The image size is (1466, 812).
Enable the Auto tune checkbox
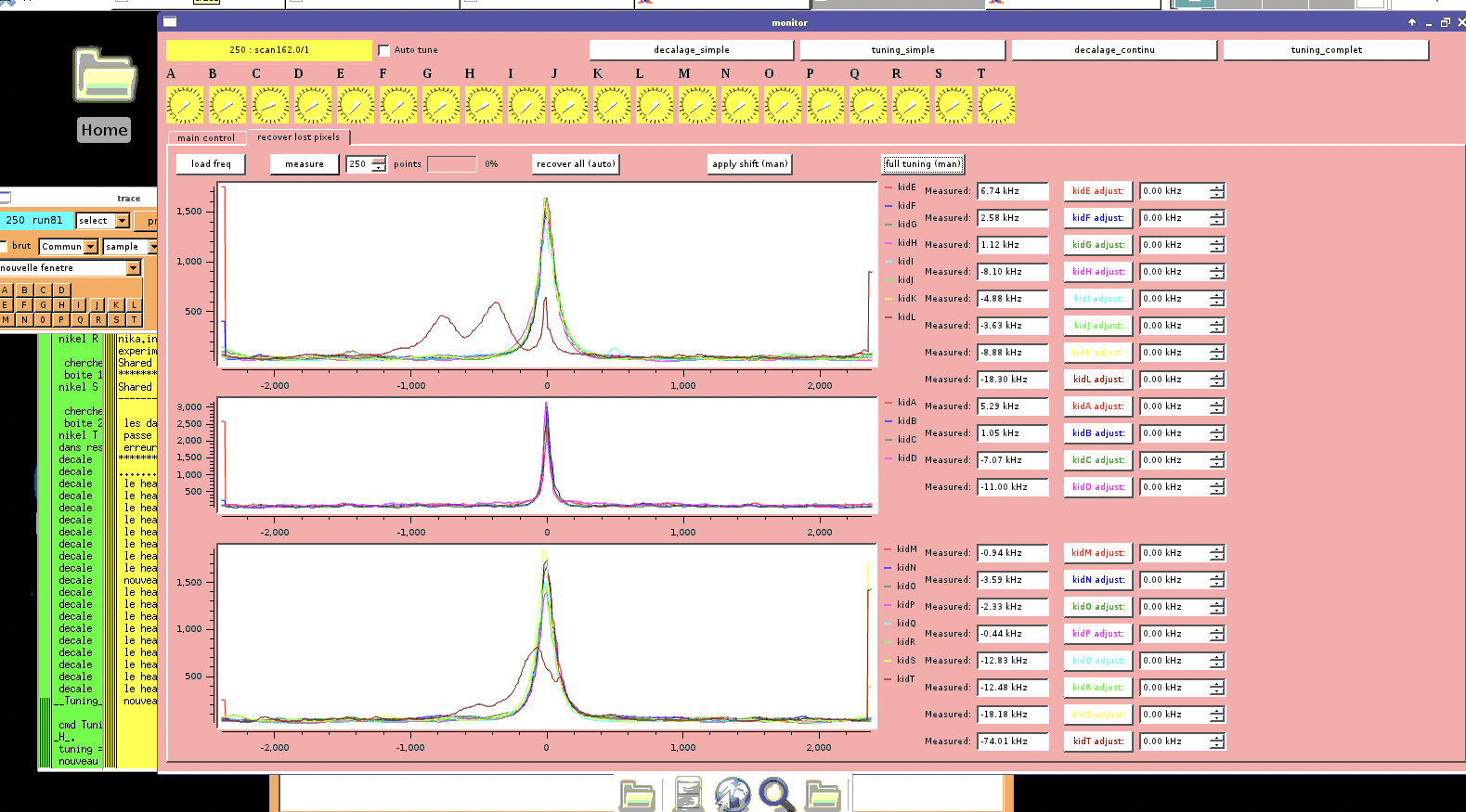[383, 50]
